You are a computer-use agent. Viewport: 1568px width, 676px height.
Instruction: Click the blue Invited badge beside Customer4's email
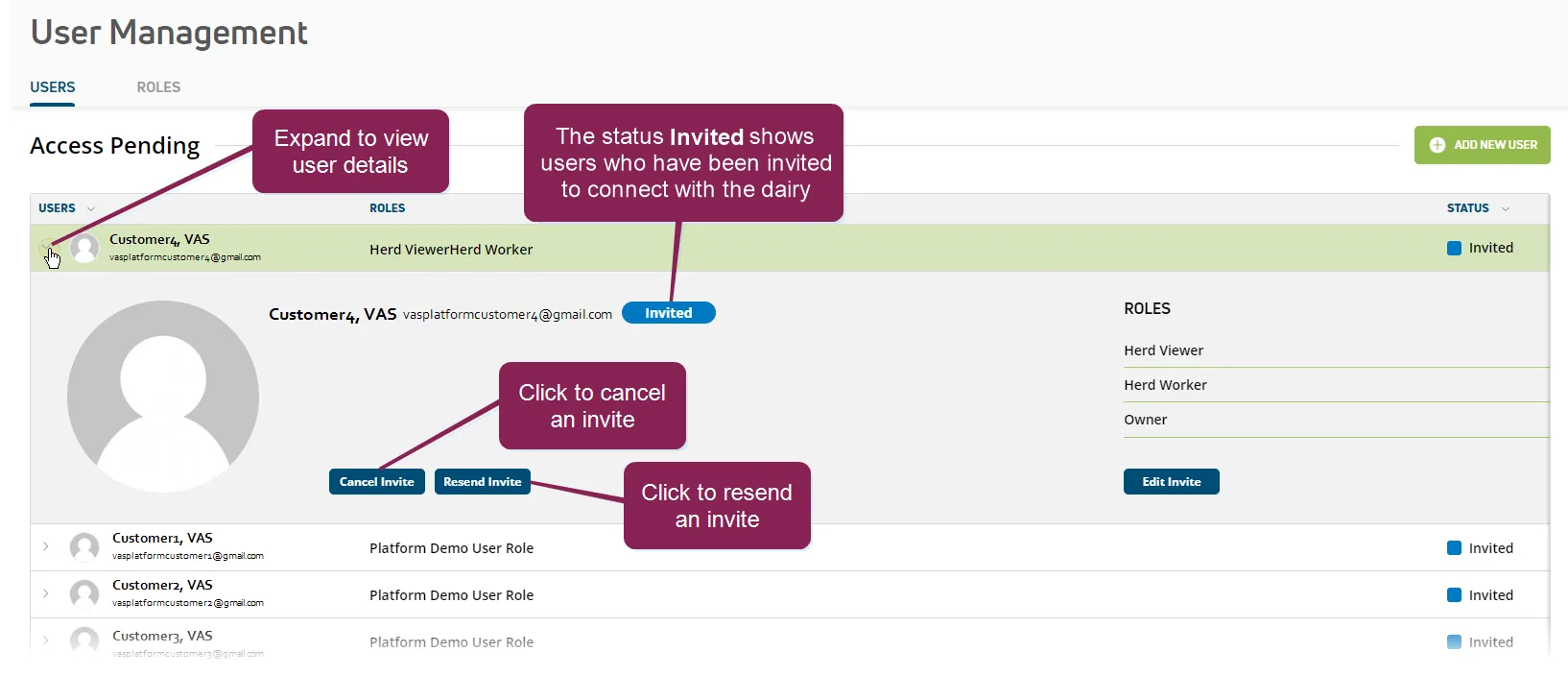point(669,313)
